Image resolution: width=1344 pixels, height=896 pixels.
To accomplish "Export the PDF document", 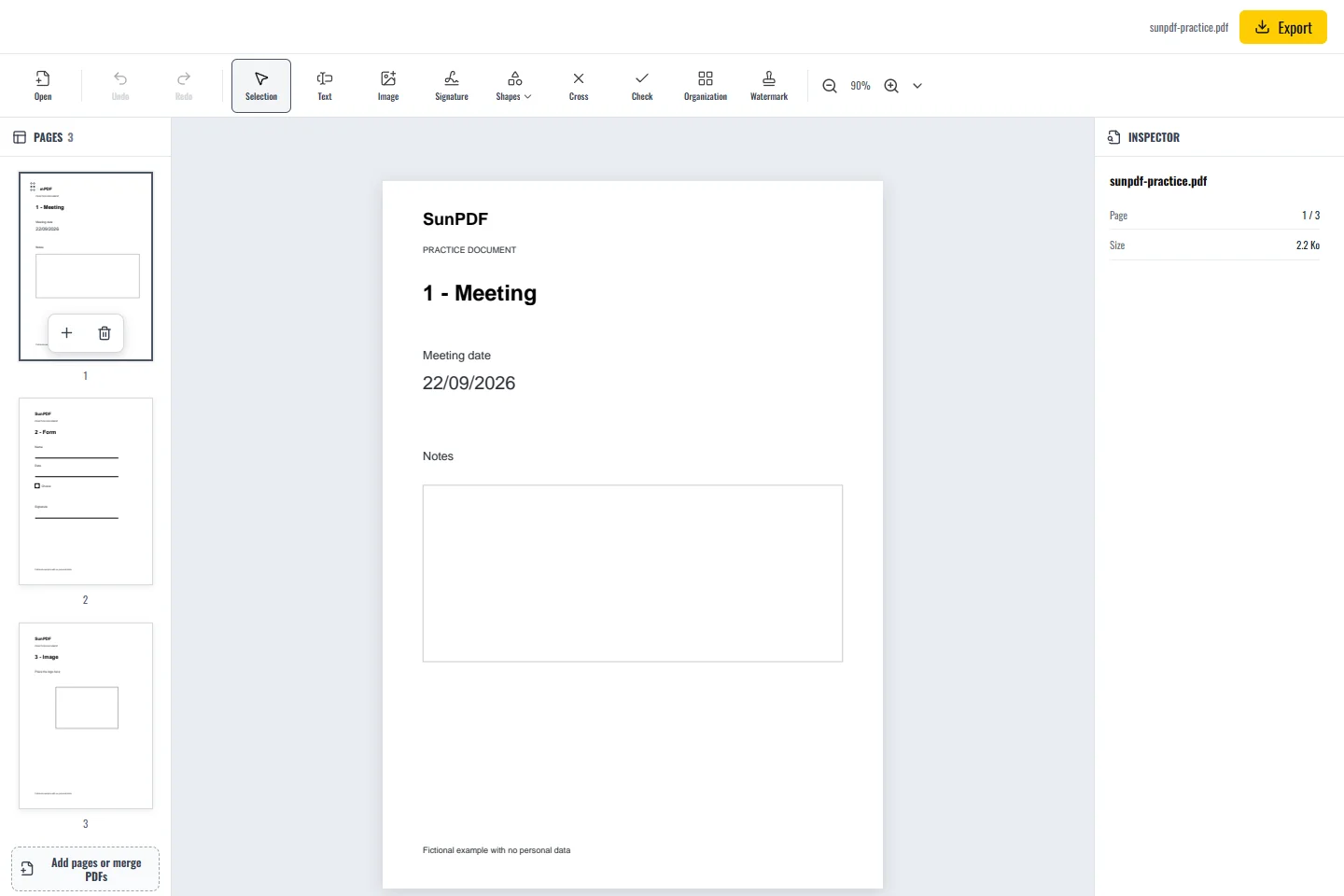I will pos(1283,27).
